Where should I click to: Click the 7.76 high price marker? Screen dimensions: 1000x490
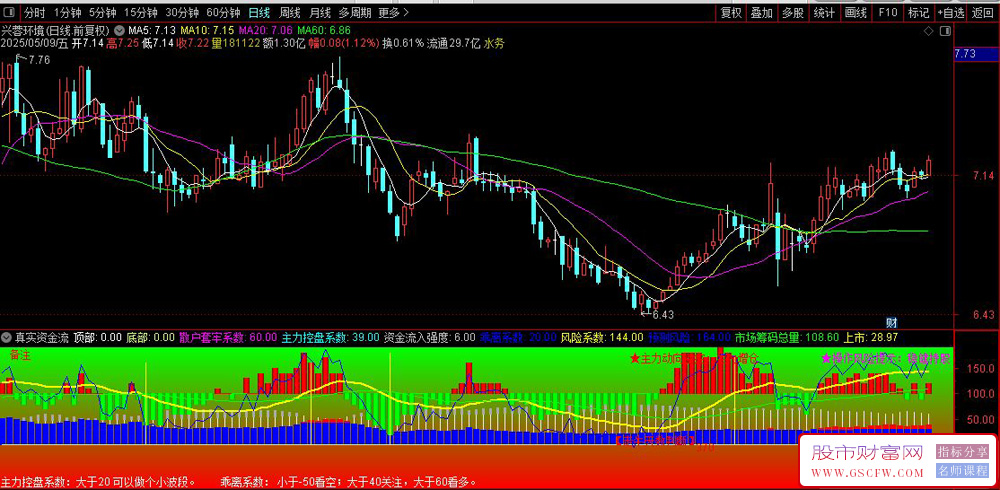pos(39,60)
